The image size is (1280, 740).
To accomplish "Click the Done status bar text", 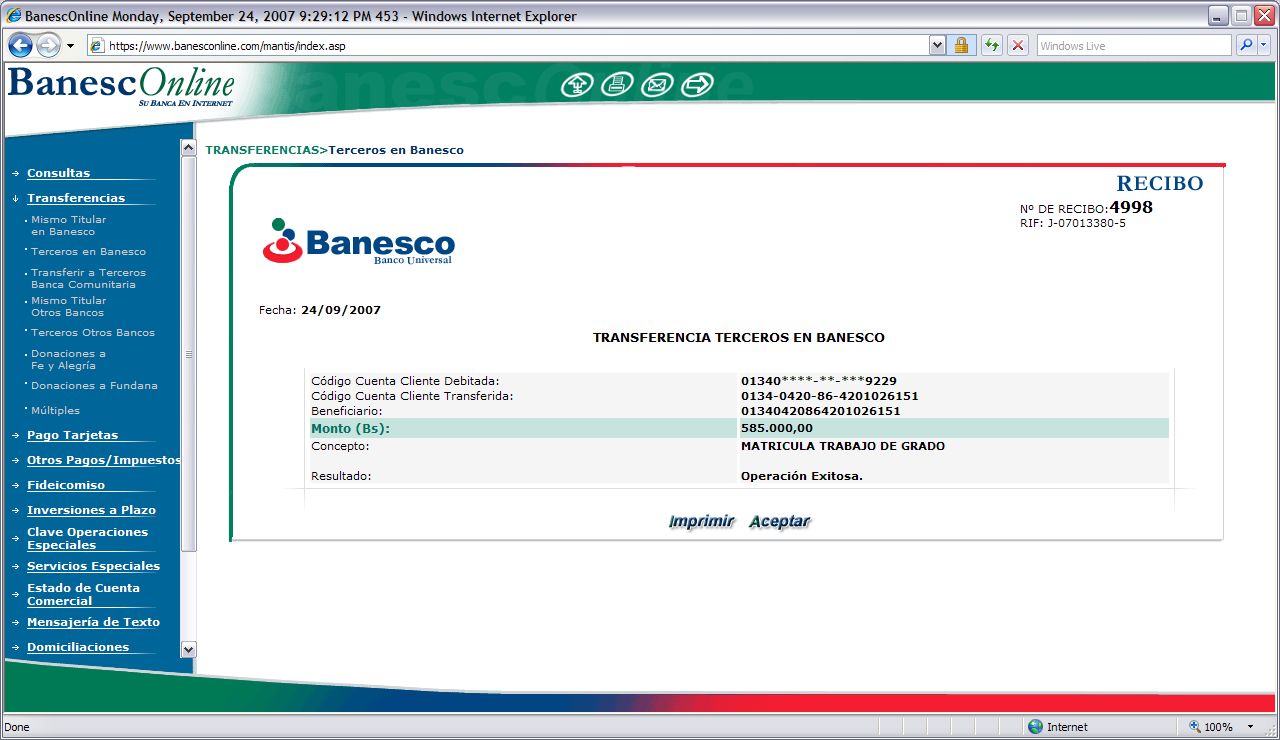I will click(x=17, y=727).
